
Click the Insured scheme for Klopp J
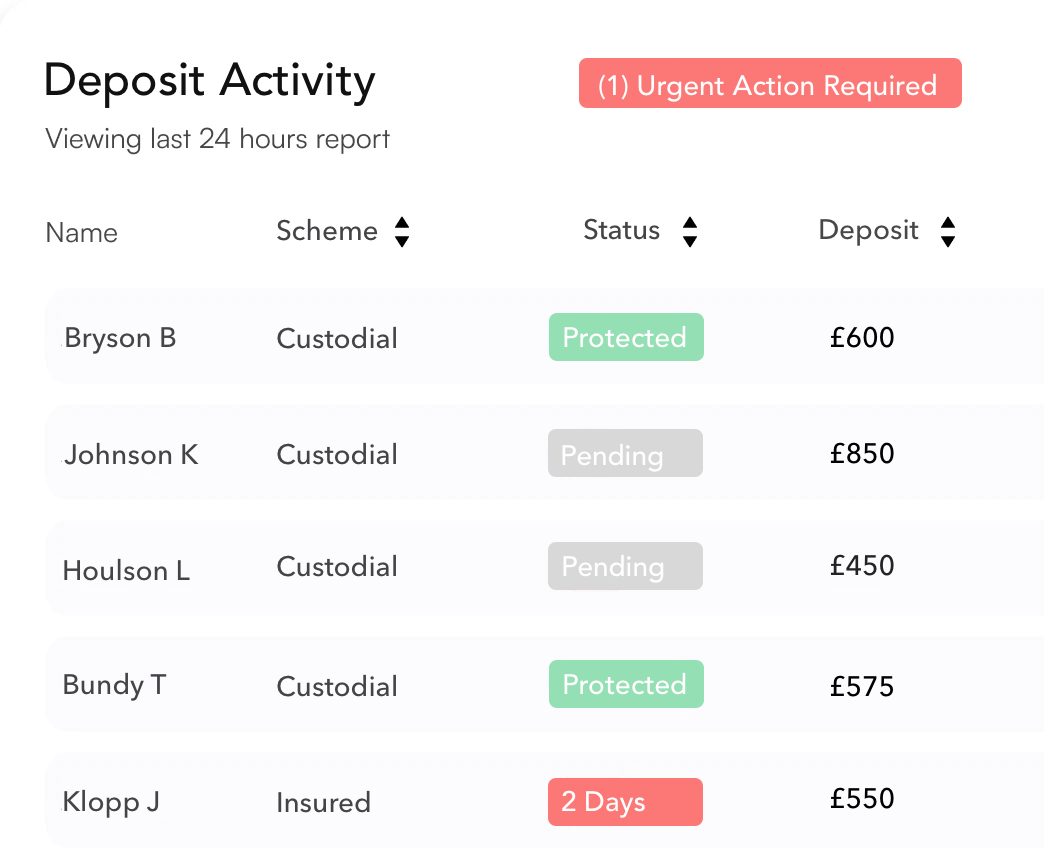coord(323,802)
